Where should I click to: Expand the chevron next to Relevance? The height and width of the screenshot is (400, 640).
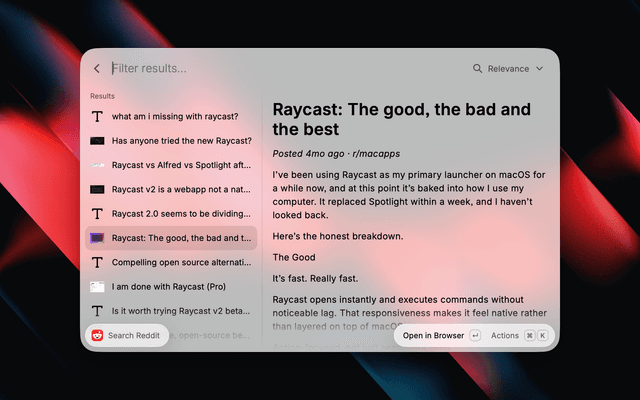click(x=540, y=69)
